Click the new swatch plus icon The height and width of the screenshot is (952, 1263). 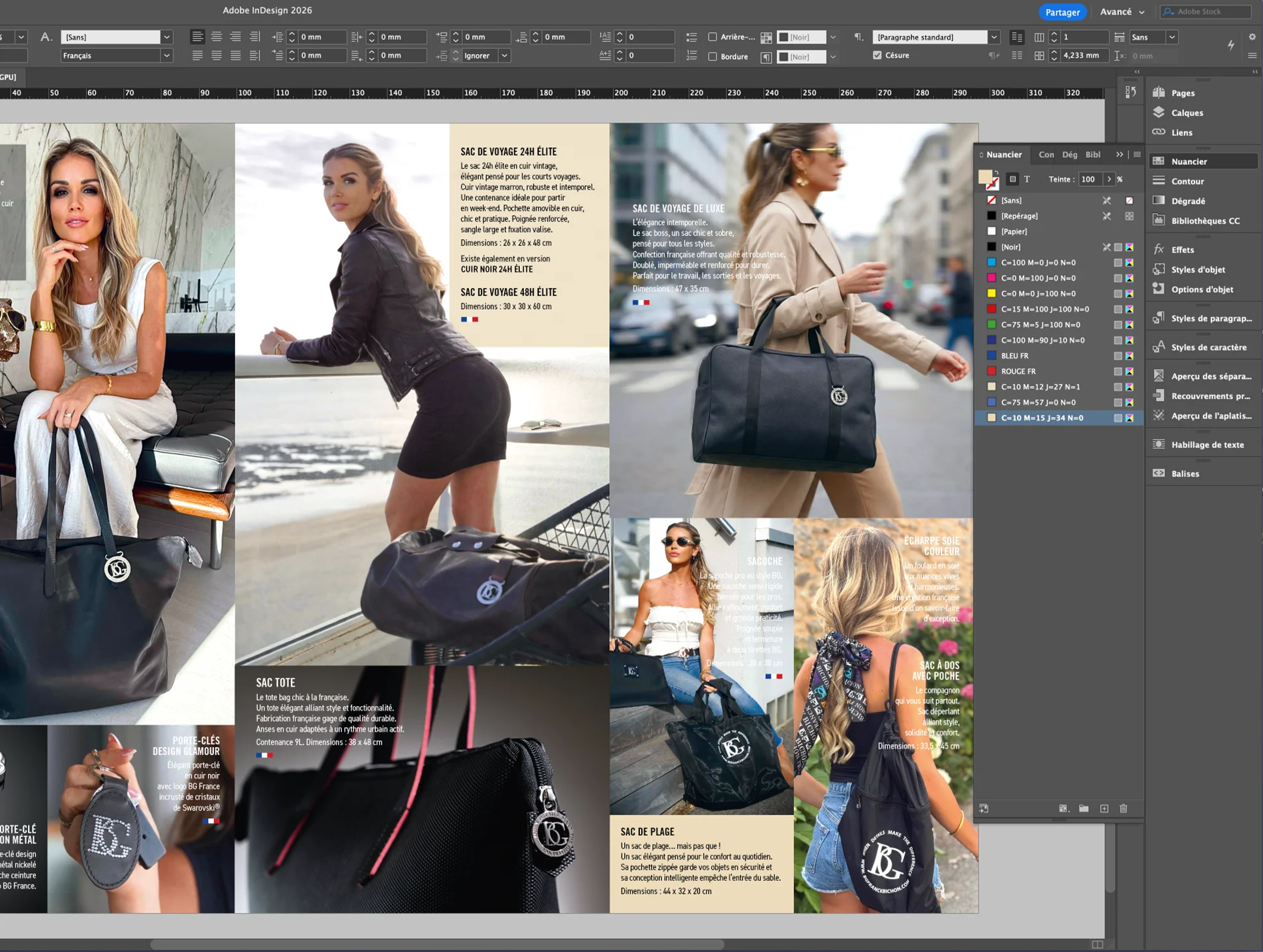point(1104,809)
